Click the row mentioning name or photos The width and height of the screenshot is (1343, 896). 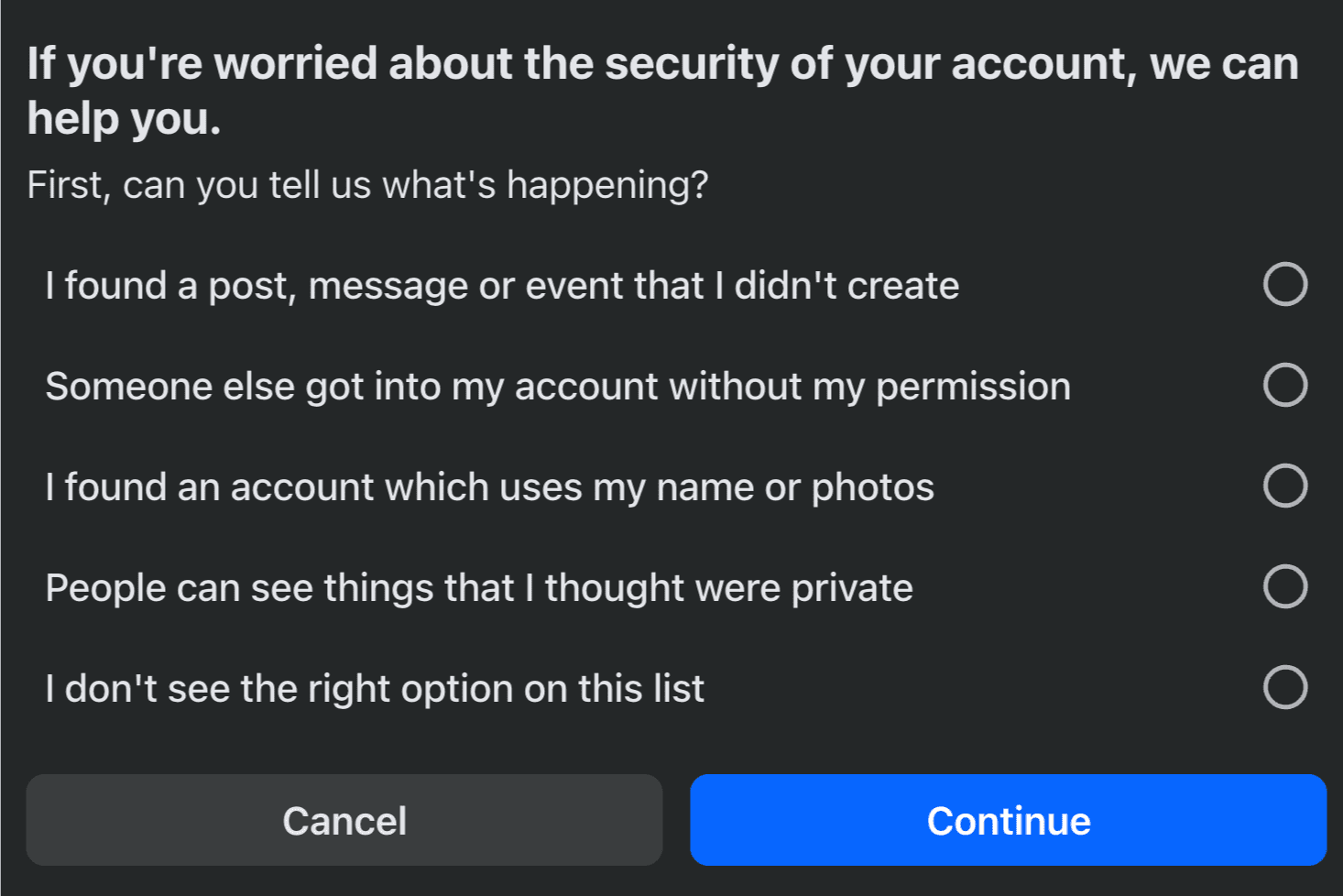pos(489,486)
